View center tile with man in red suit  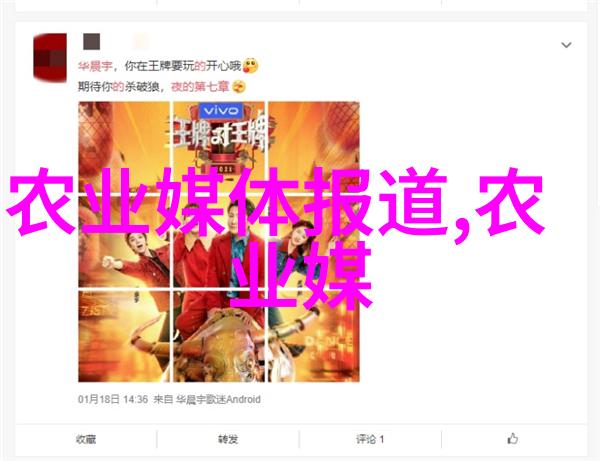tap(219, 243)
